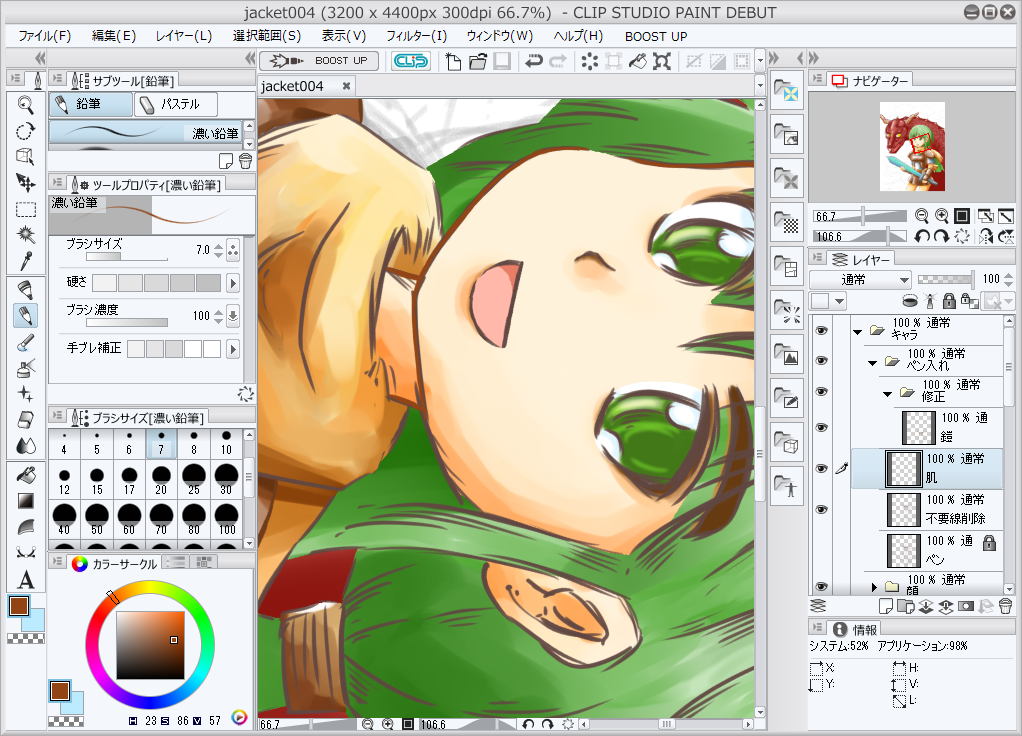Select the Zoom magnifier tool
Viewport: 1022px width, 736px height.
pos(25,104)
